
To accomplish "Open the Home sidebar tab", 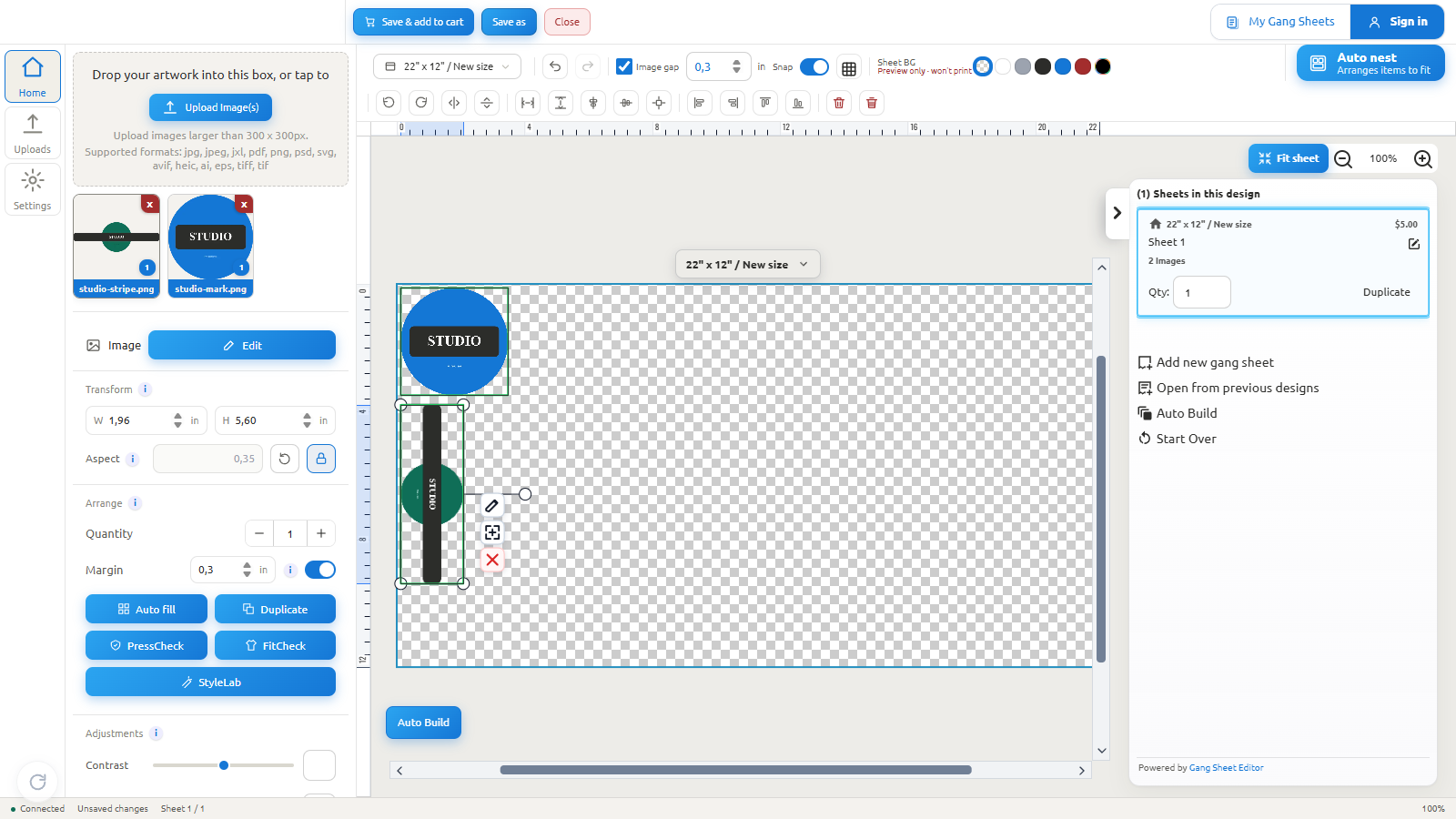I will [x=33, y=76].
